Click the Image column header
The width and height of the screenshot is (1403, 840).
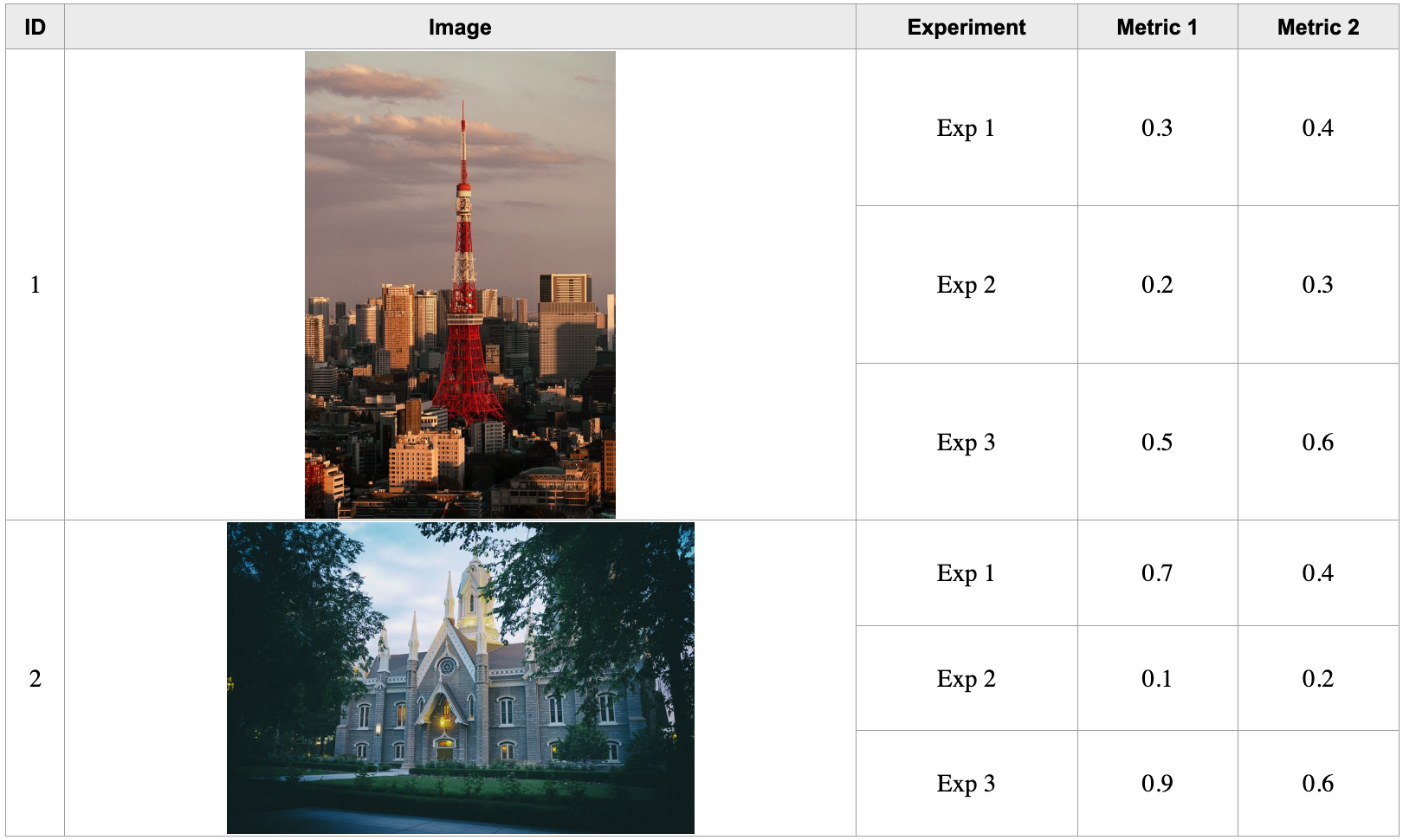[460, 27]
